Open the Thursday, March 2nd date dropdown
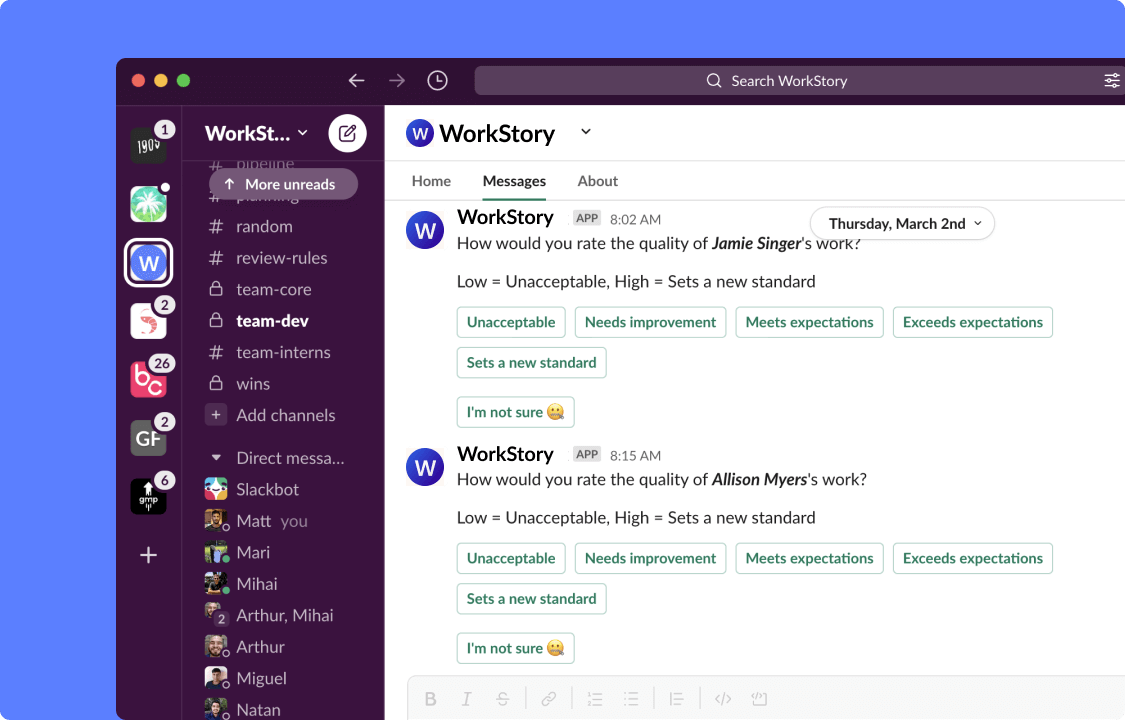This screenshot has height=720, width=1125. 901,223
